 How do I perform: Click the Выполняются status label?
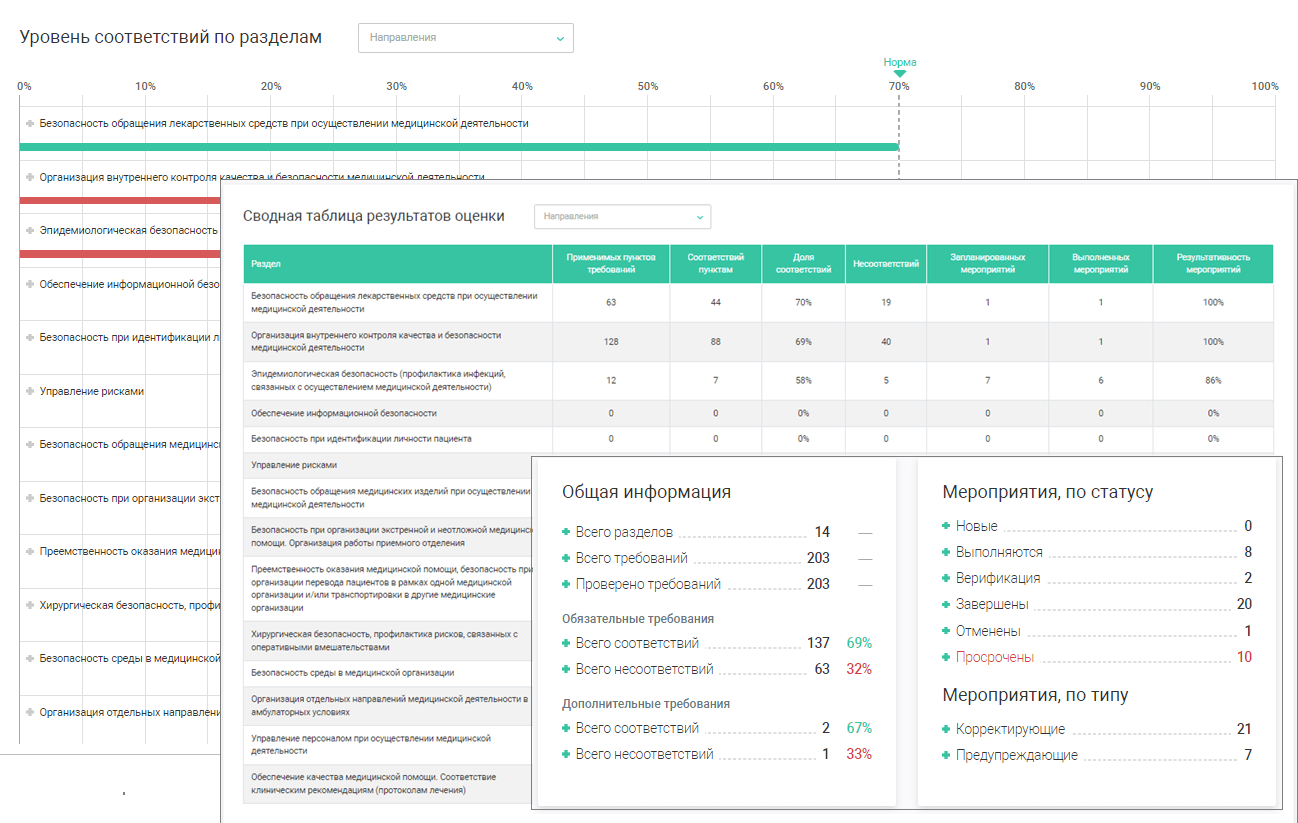tap(999, 552)
